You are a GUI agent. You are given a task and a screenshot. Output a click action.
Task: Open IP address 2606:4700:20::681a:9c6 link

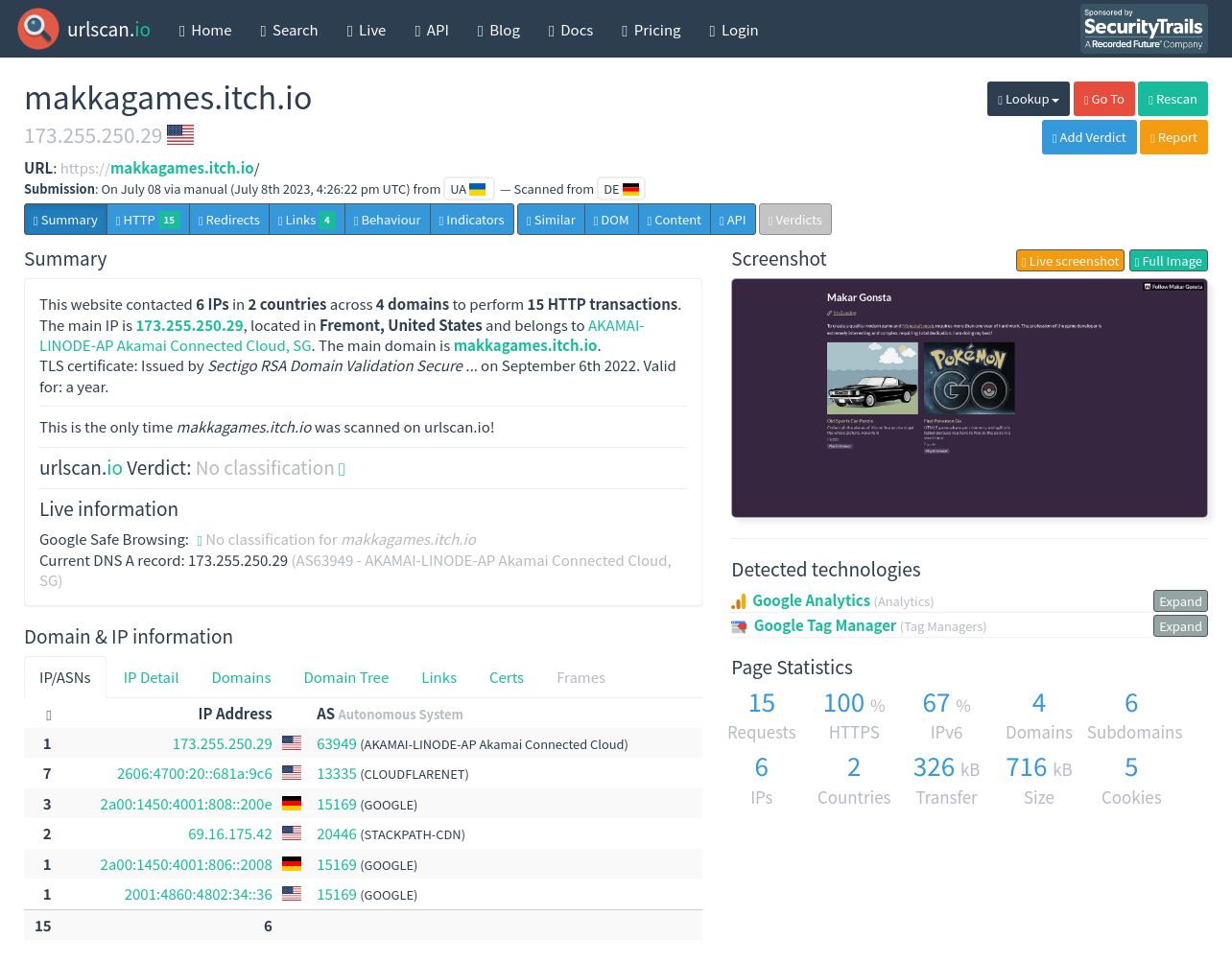point(195,773)
